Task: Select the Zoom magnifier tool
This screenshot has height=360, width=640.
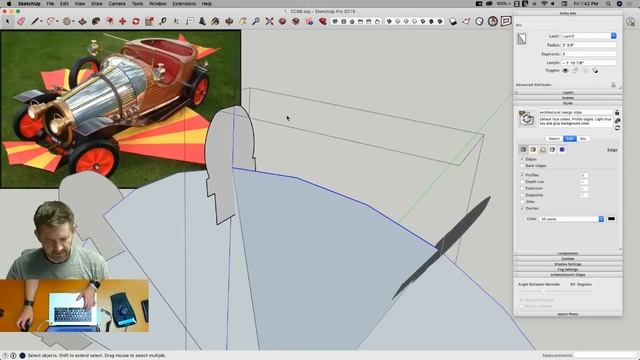Action: [x=256, y=21]
